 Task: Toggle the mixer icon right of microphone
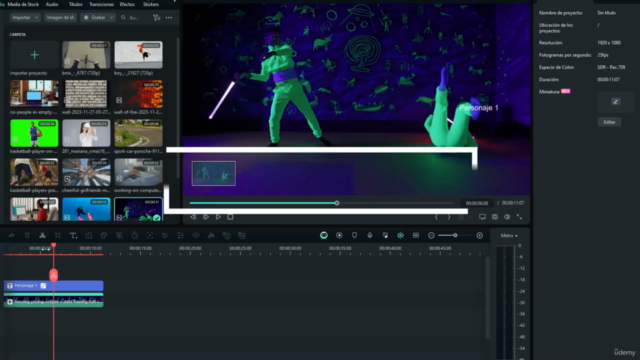click(x=385, y=235)
